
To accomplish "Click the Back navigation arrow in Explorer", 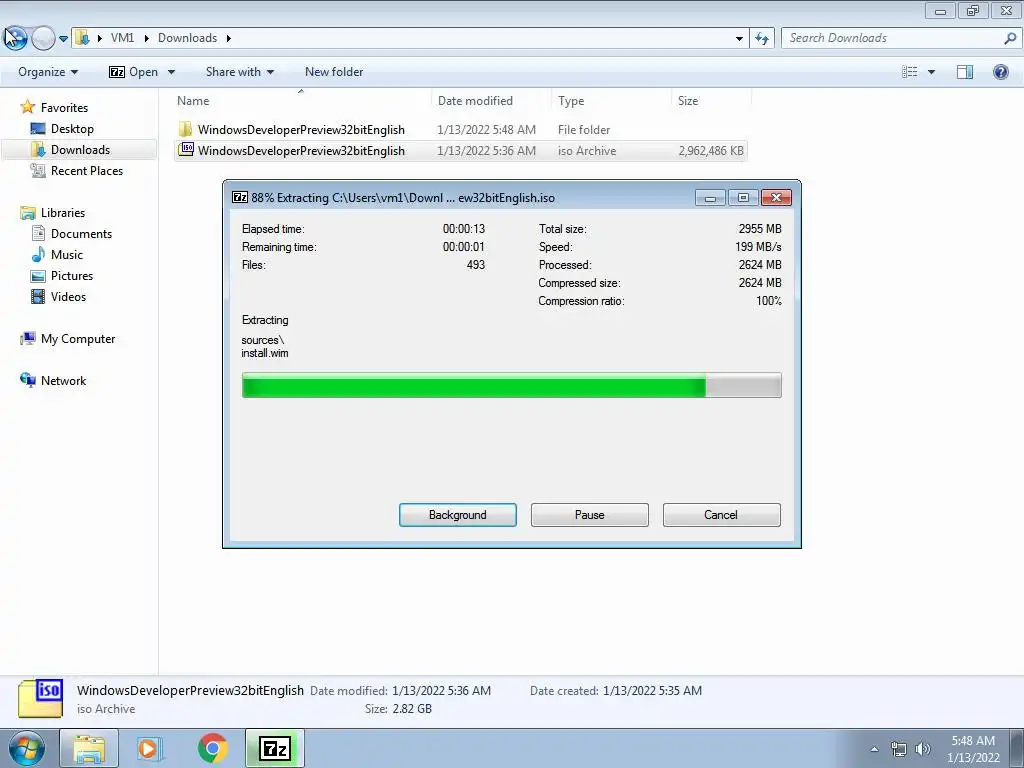I will (x=15, y=38).
